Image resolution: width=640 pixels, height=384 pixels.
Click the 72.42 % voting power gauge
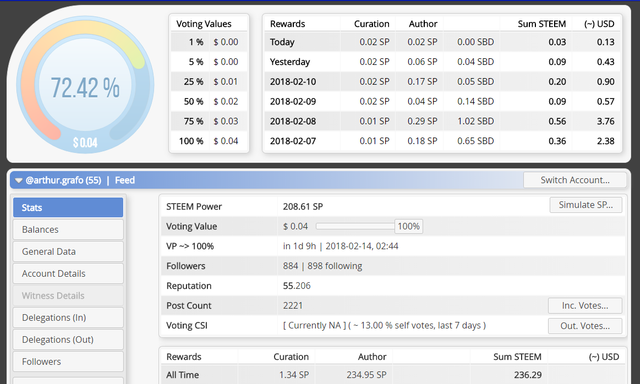(x=85, y=85)
